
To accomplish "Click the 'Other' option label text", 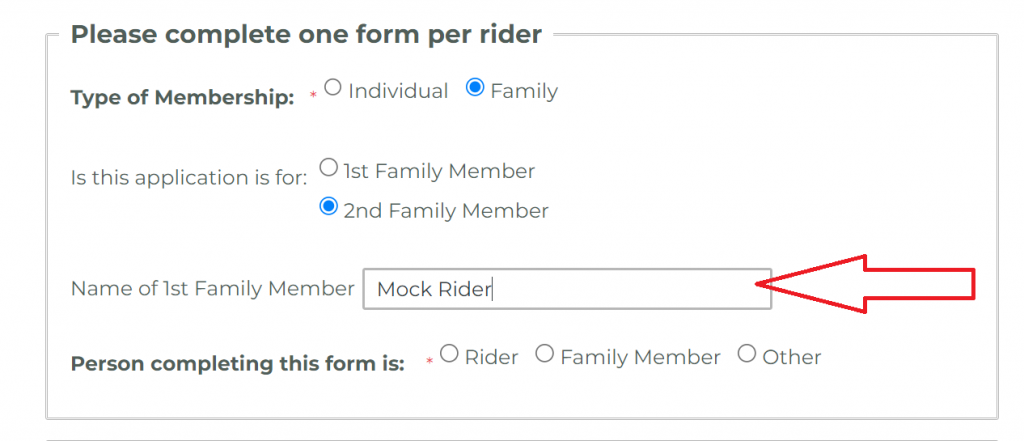I will point(791,357).
